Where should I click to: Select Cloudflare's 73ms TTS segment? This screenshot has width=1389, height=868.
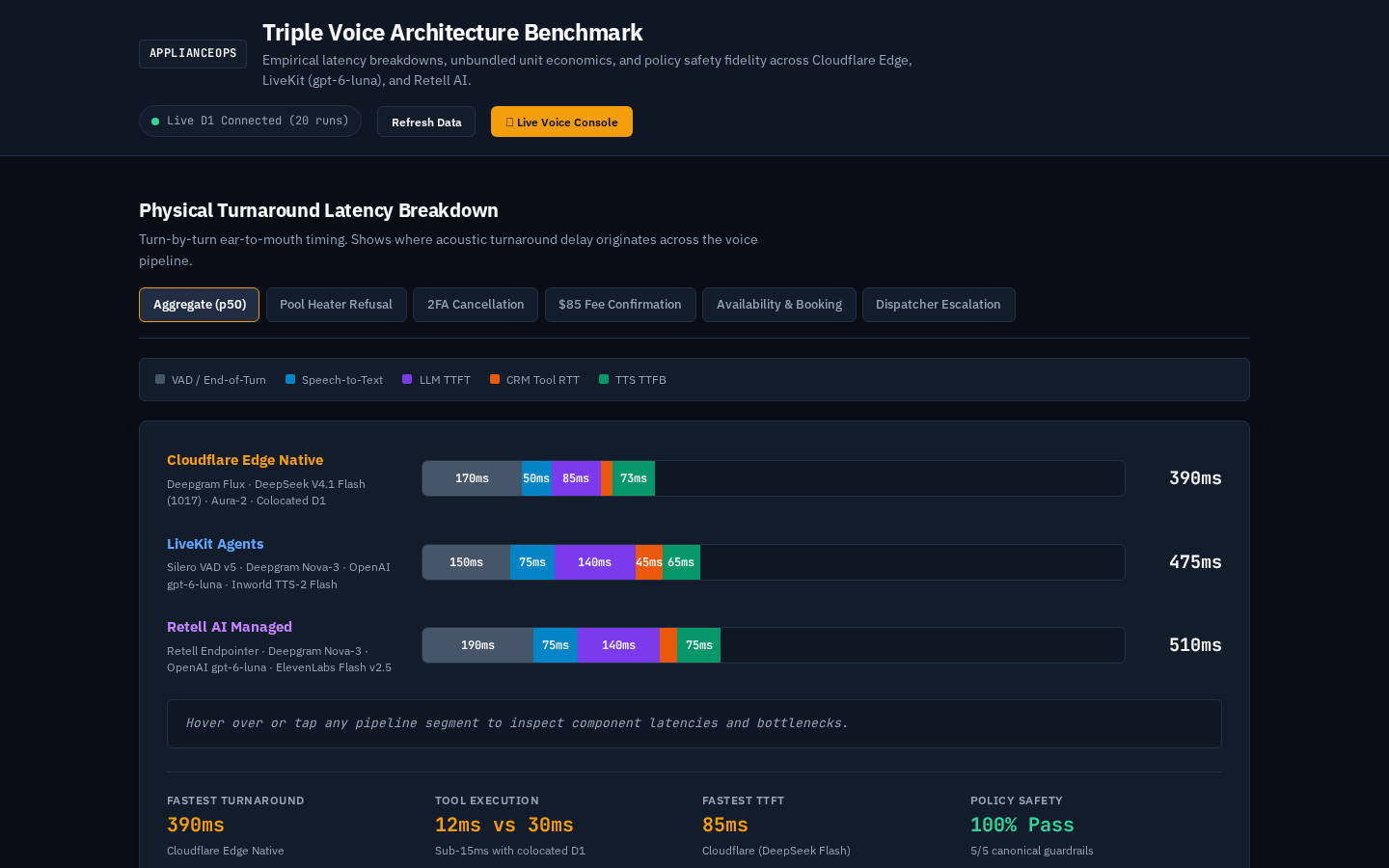tap(634, 478)
